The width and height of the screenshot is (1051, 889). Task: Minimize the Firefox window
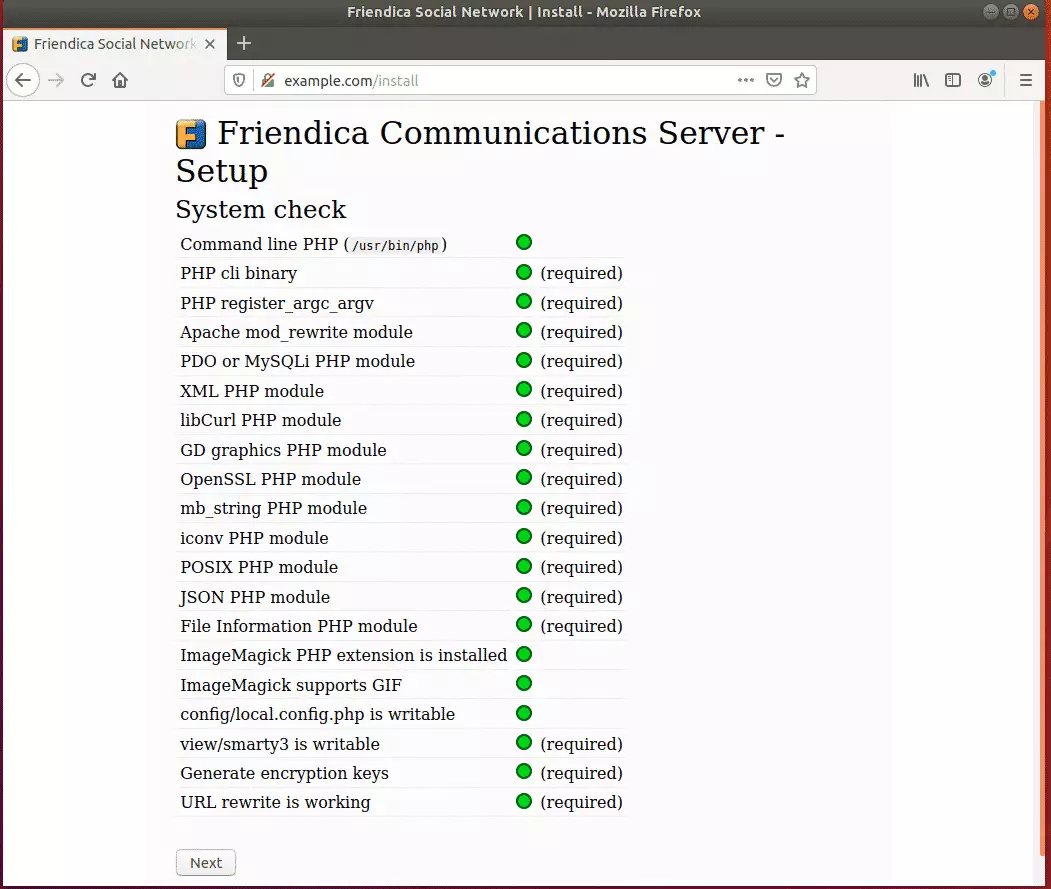(x=991, y=11)
